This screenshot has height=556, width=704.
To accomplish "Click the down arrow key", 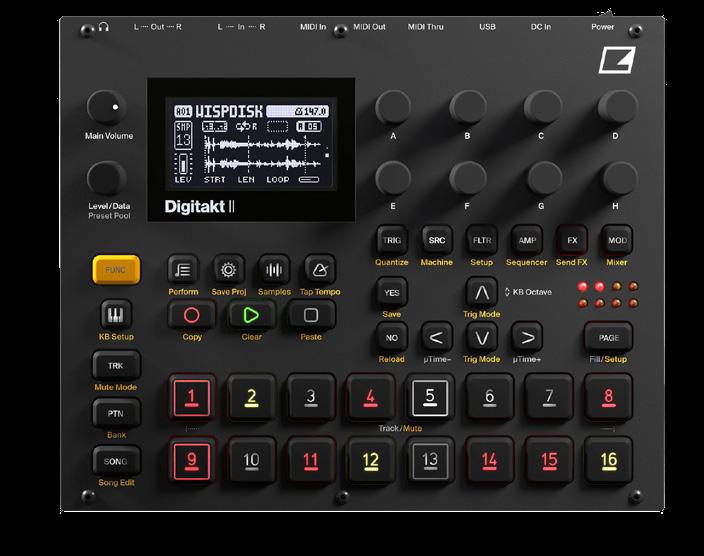I will point(482,338).
